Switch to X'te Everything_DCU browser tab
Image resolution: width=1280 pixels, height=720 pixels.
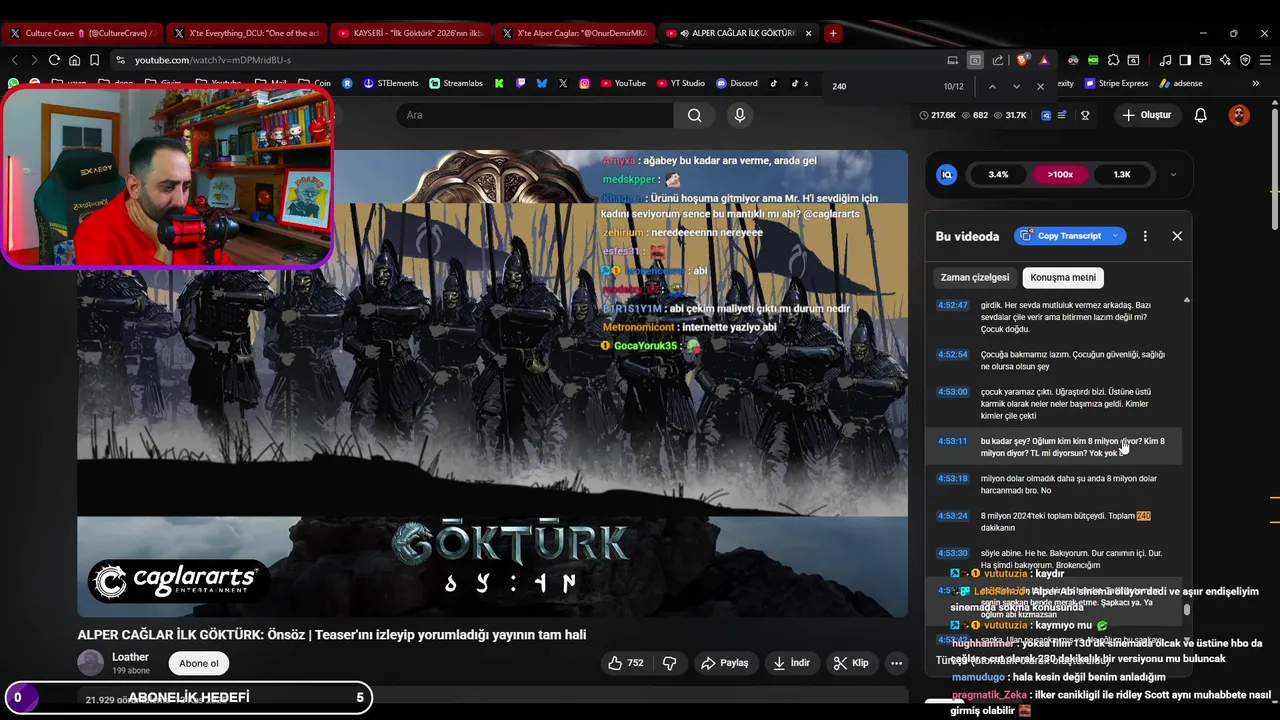pyautogui.click(x=246, y=33)
